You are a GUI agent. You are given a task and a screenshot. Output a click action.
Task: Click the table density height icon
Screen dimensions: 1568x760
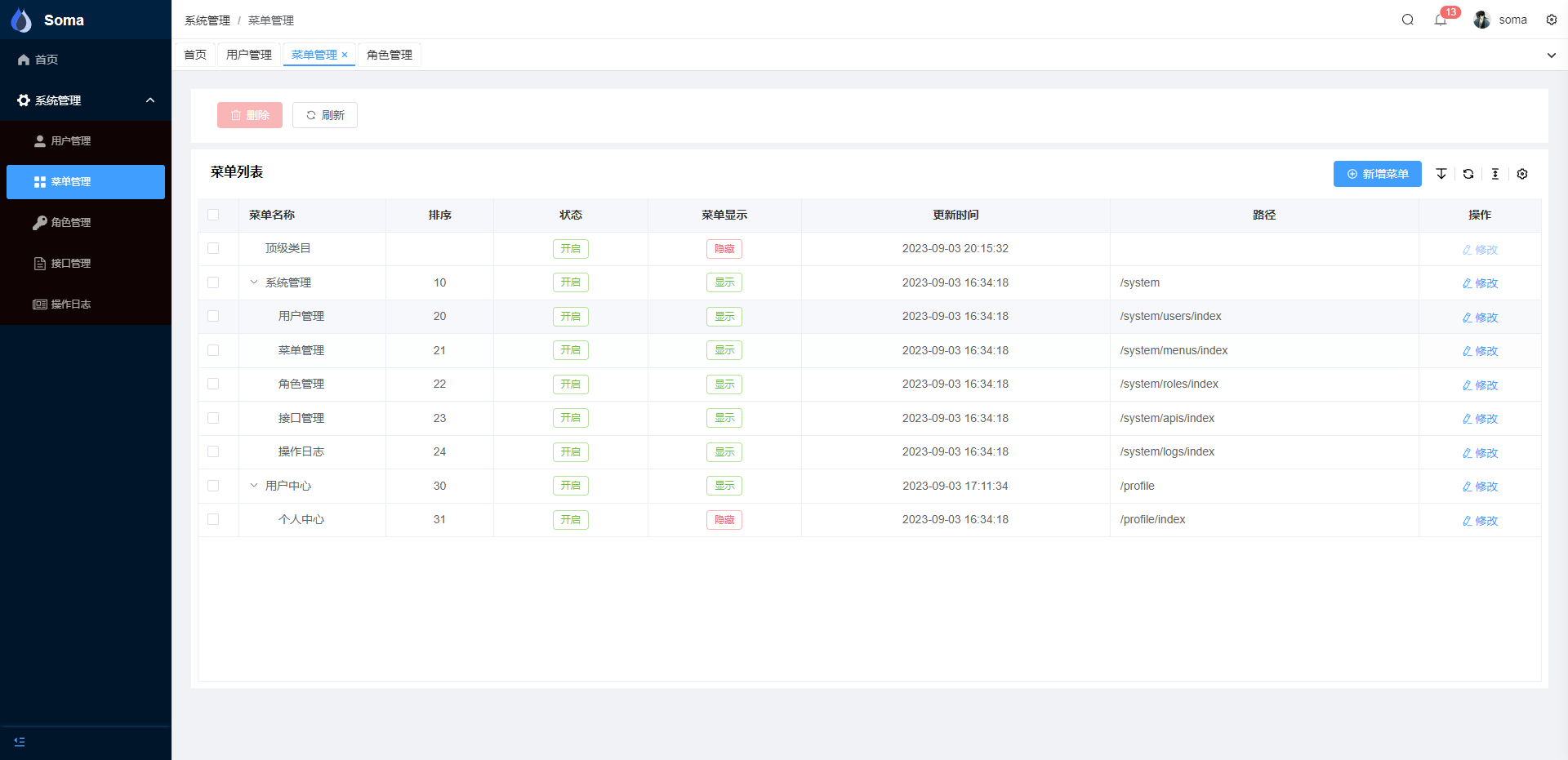pos(1495,174)
